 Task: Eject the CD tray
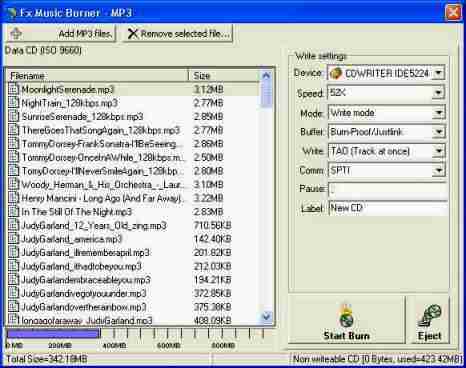429,320
